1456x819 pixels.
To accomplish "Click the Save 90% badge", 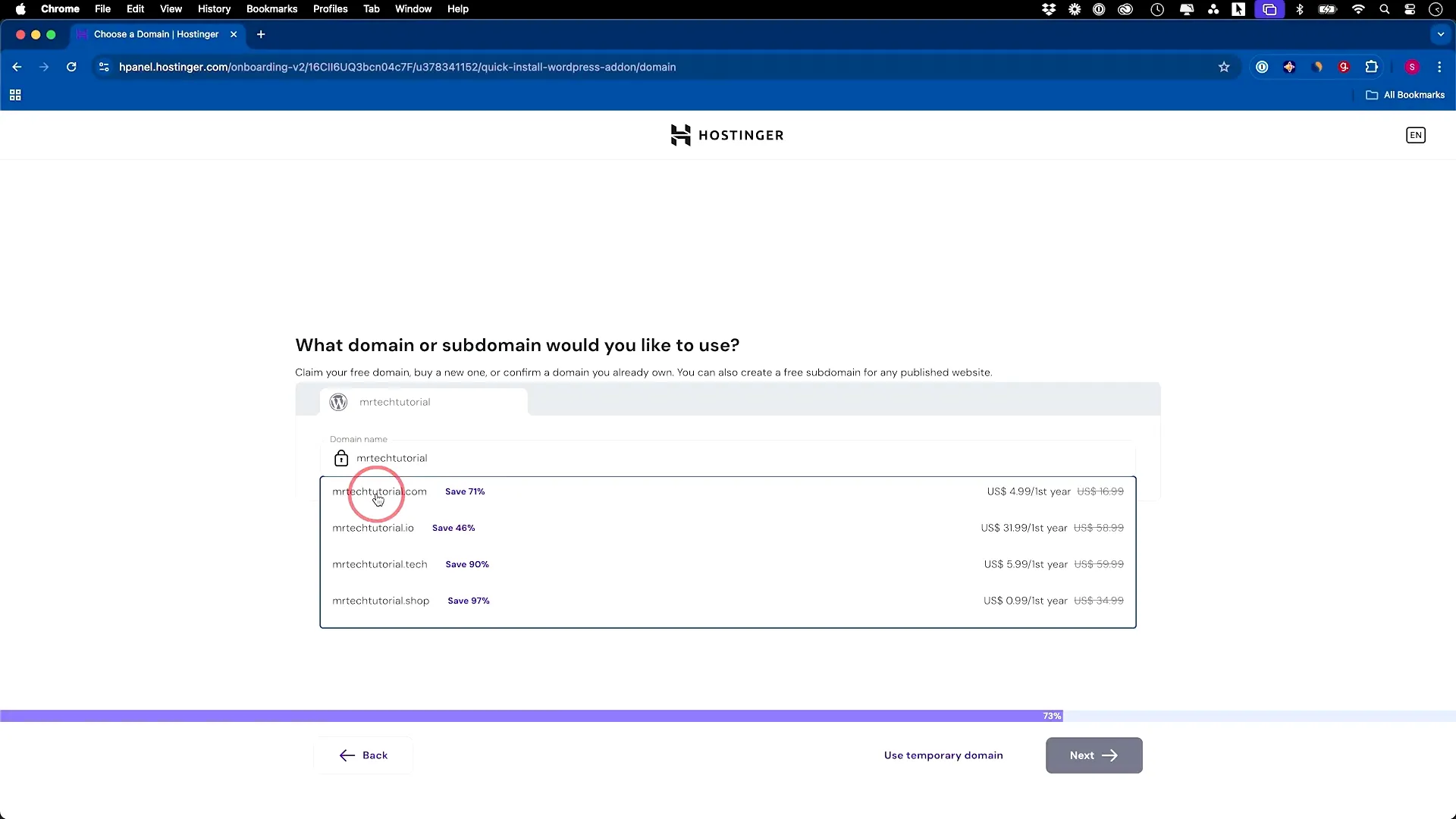I will pyautogui.click(x=467, y=564).
